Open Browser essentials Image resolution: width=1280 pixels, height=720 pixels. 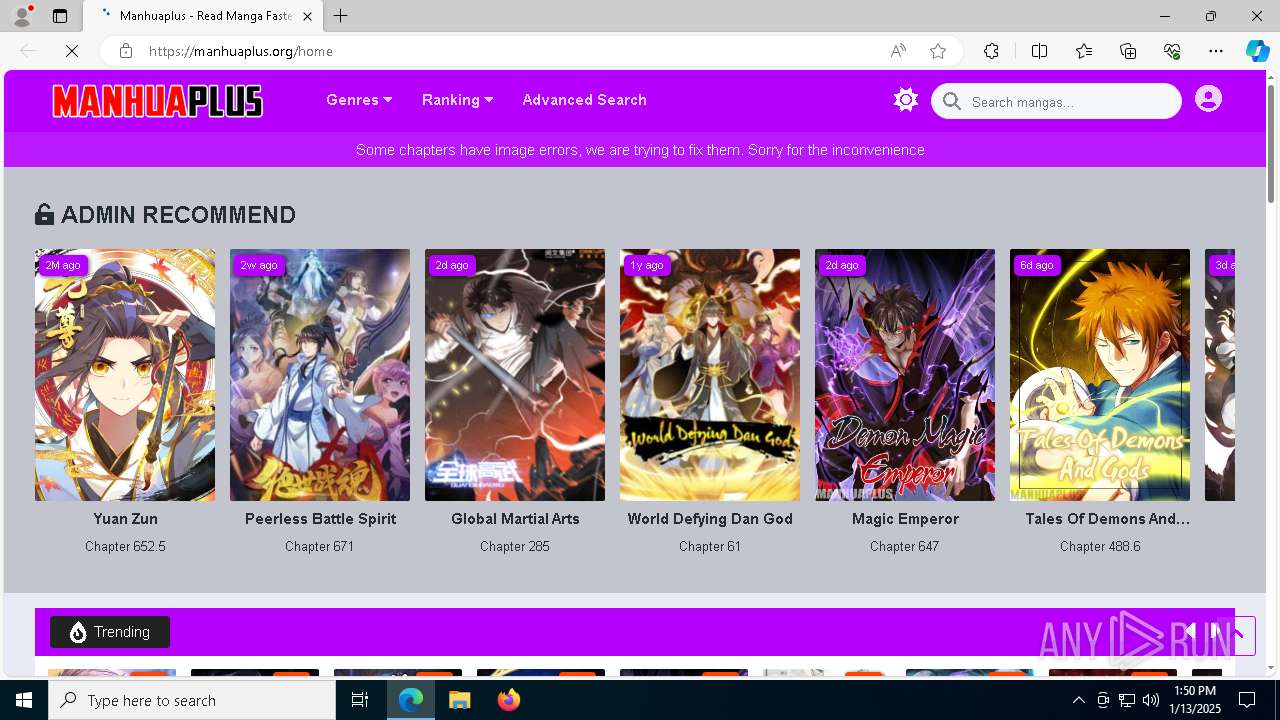click(x=1172, y=51)
